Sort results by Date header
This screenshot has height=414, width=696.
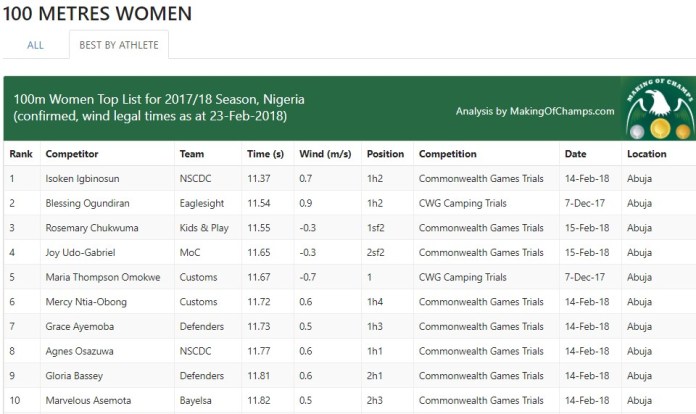click(x=575, y=154)
